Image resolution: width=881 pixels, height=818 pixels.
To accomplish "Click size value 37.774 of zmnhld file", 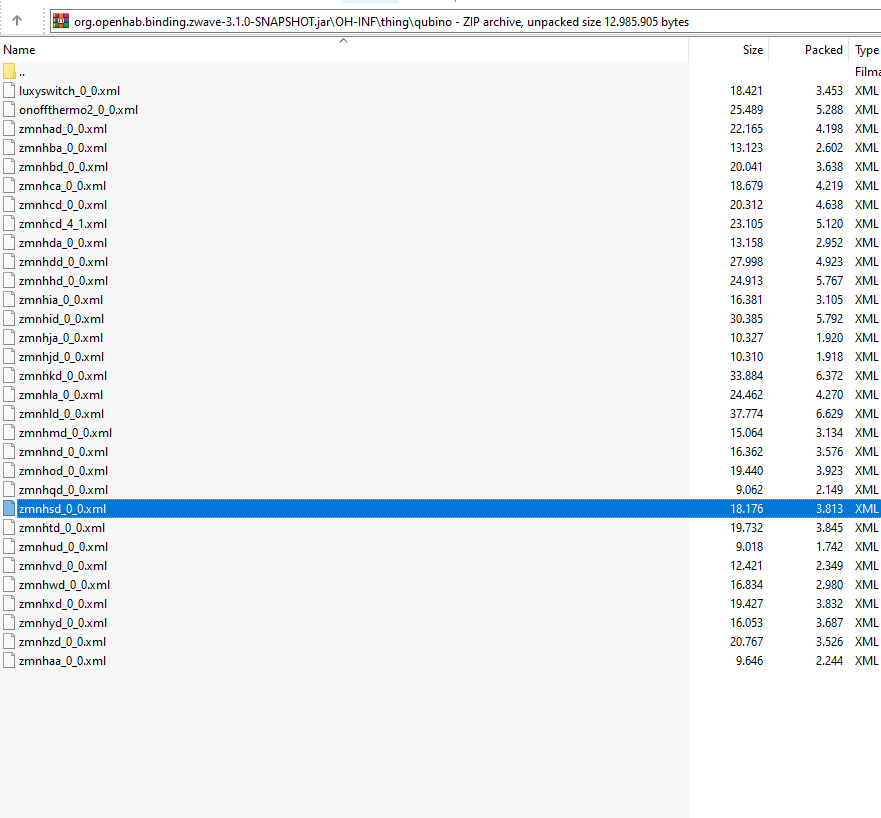I will [746, 413].
